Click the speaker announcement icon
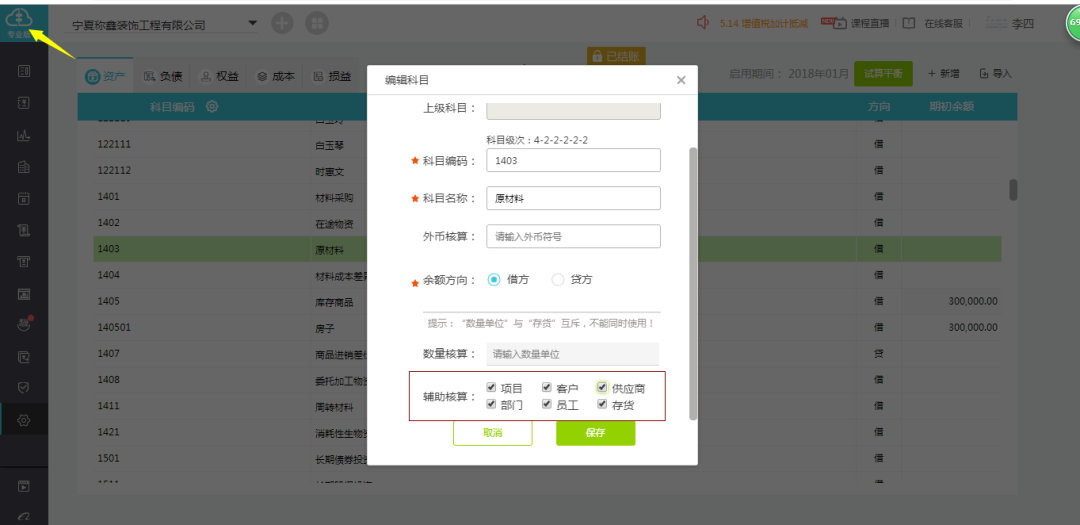 tap(703, 22)
